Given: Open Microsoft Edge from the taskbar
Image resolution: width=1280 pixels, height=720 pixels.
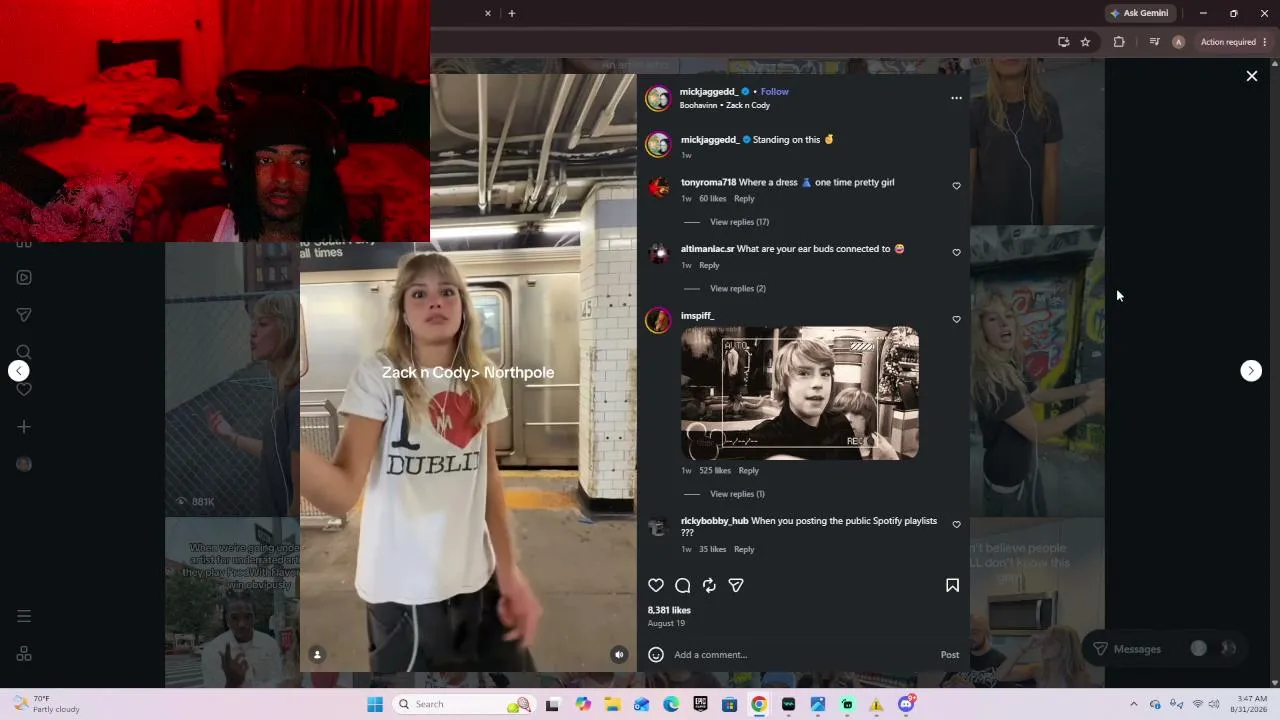Looking at the screenshot, I should click(671, 705).
